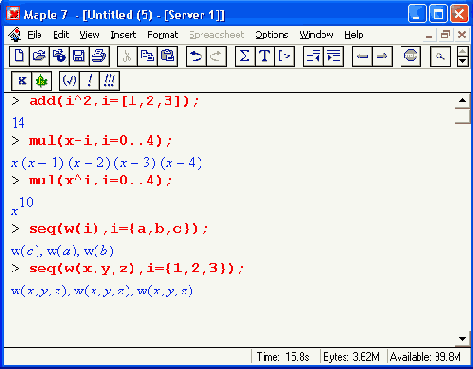Click into the seq(w(i),i={a,b,c}) input line
Viewport: 473px width, 369px height.
[x=118, y=229]
